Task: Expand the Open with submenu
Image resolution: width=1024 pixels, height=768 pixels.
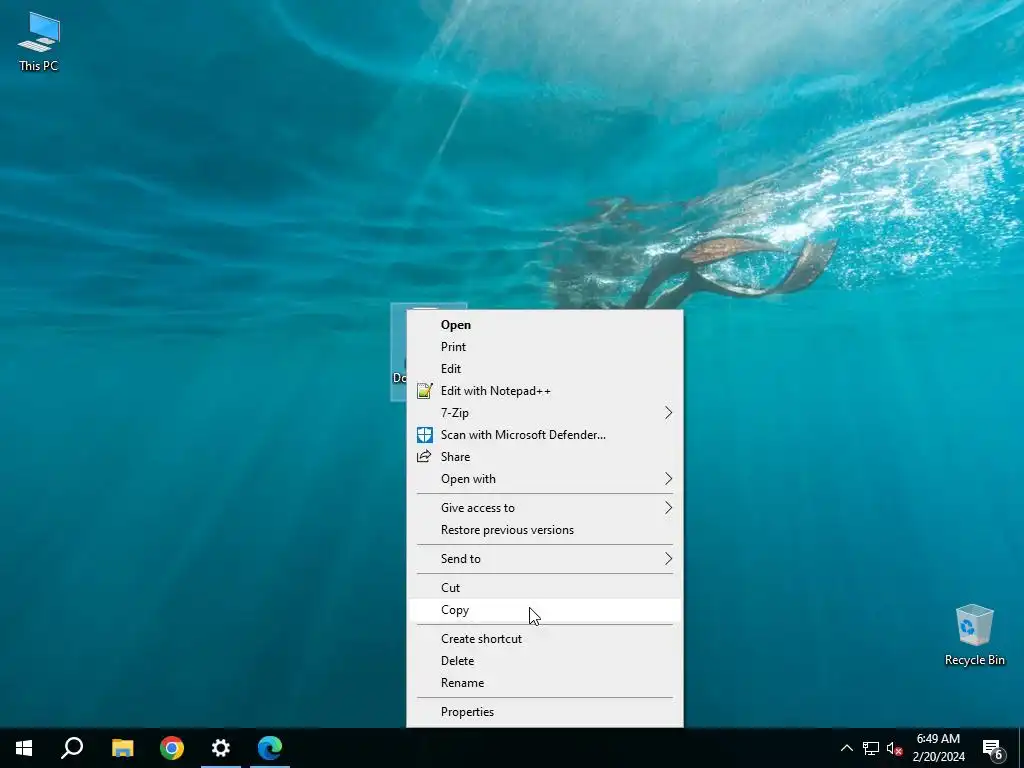Action: point(545,479)
